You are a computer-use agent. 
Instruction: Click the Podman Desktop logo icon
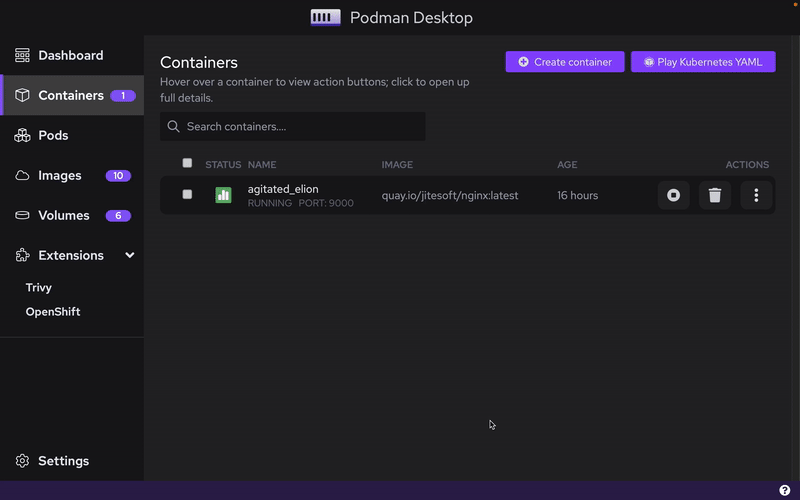325,18
